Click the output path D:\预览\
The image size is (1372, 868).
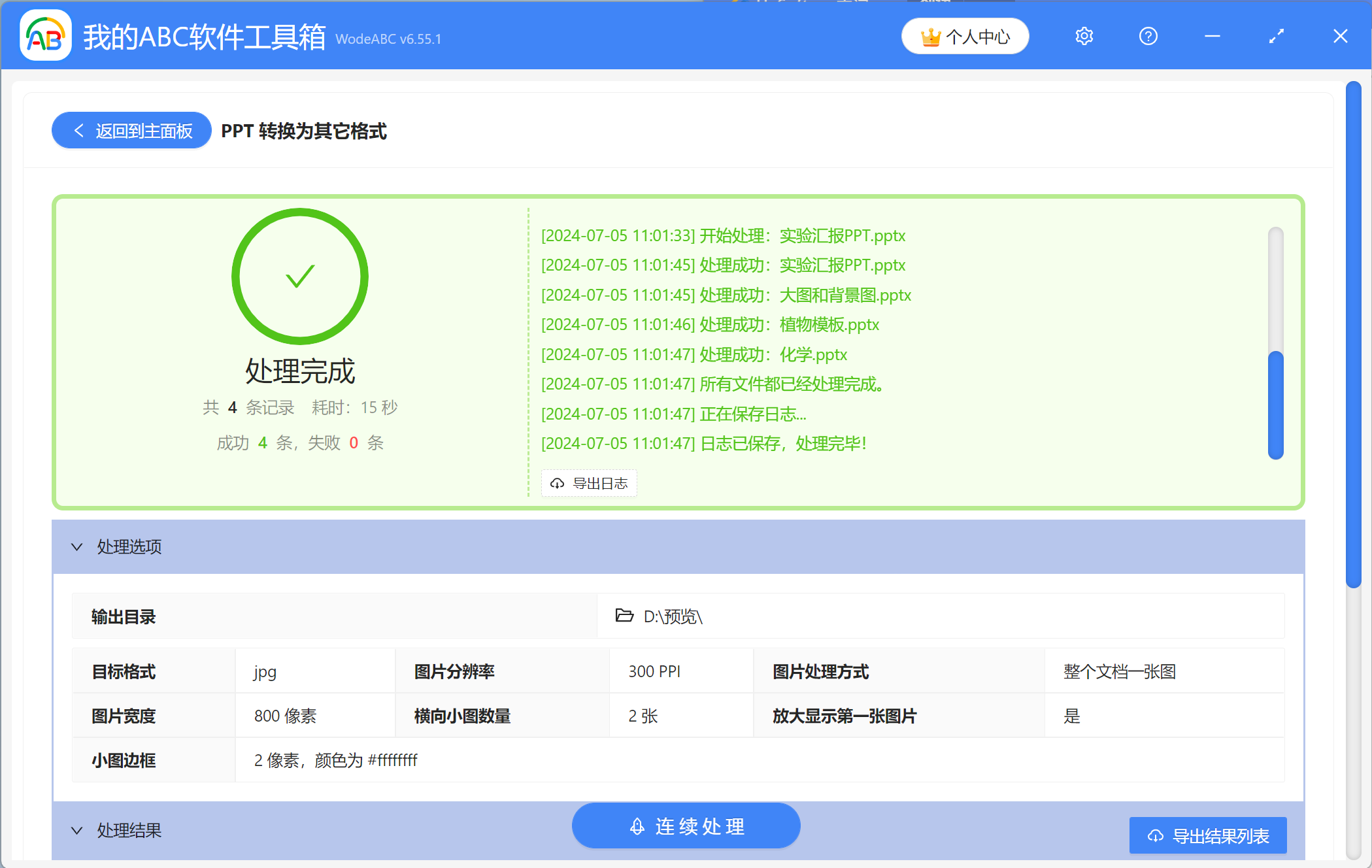(x=672, y=616)
